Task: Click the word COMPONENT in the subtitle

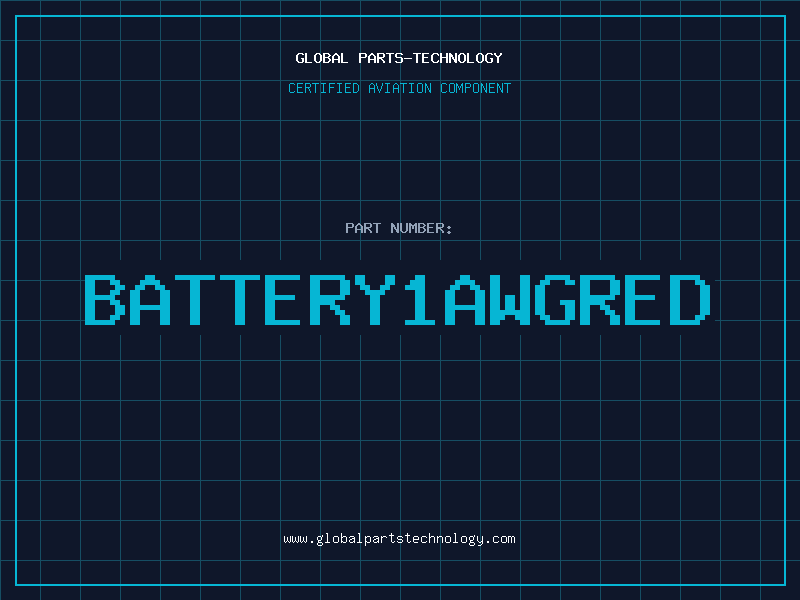Action: coord(475,88)
